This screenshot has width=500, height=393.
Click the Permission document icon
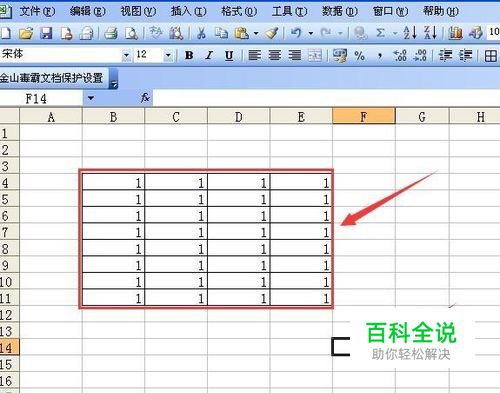tap(66, 33)
